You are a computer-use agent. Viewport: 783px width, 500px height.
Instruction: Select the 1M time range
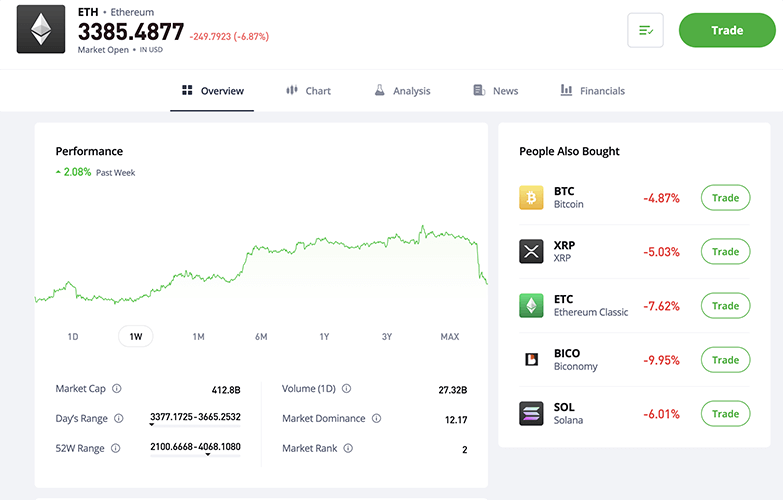[x=198, y=337]
